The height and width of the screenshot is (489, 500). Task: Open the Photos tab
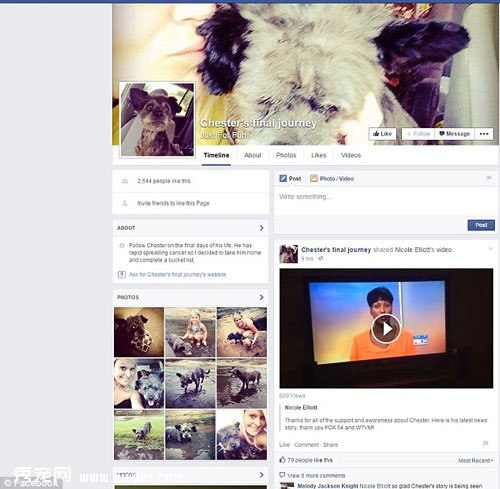[x=286, y=155]
